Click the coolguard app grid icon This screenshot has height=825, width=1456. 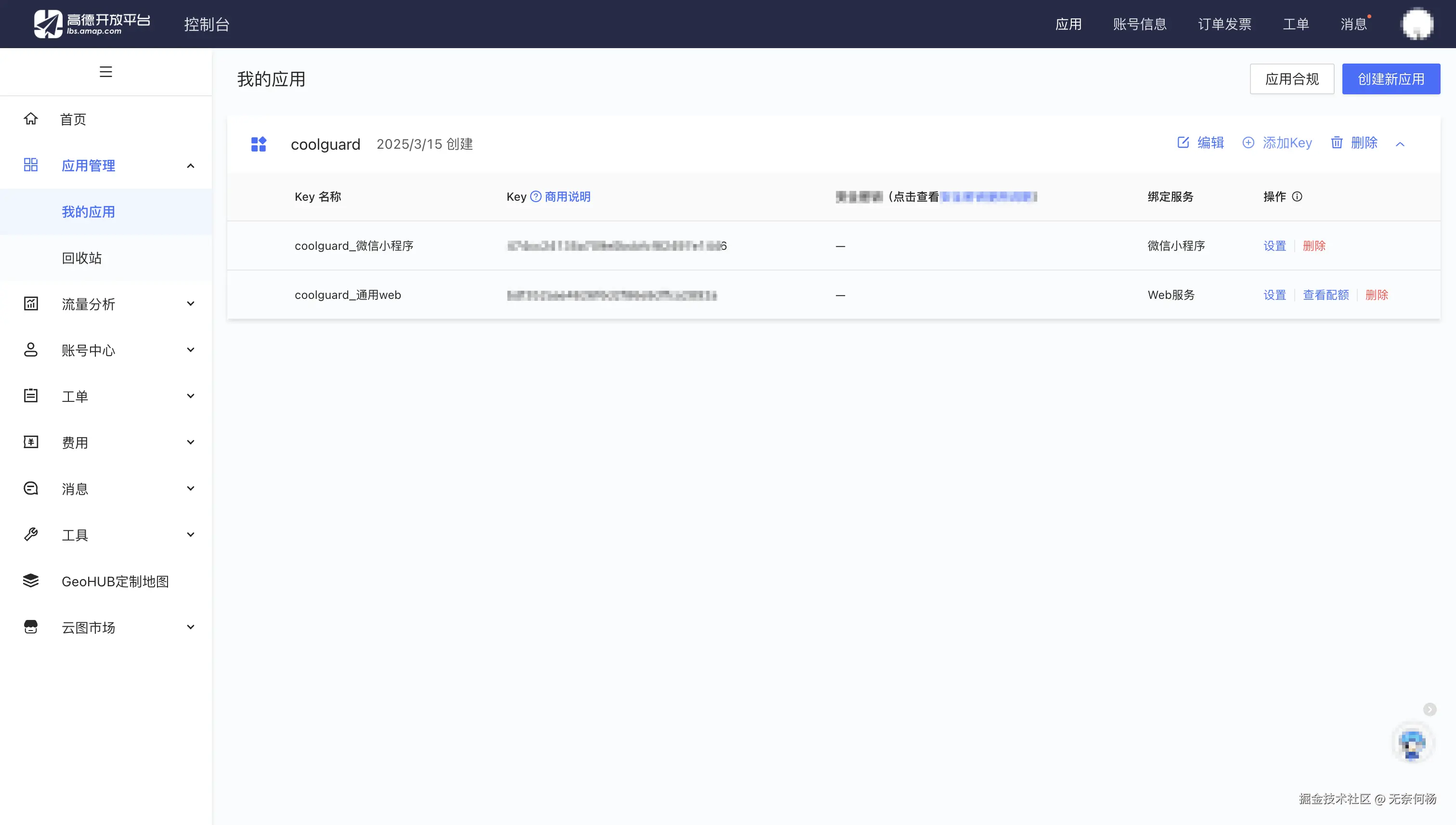pos(259,144)
